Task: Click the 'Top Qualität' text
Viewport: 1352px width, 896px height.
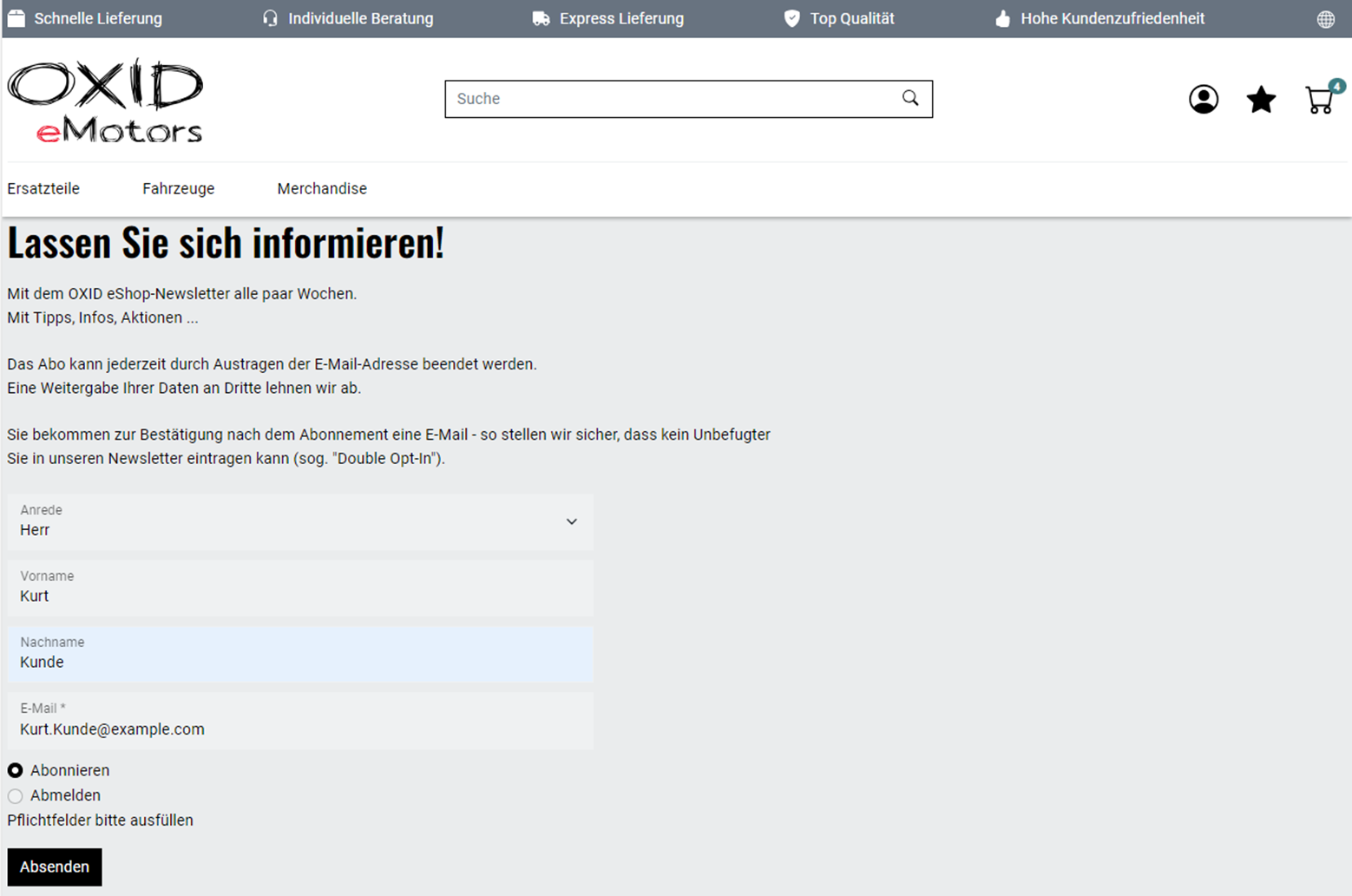Action: 852,18
